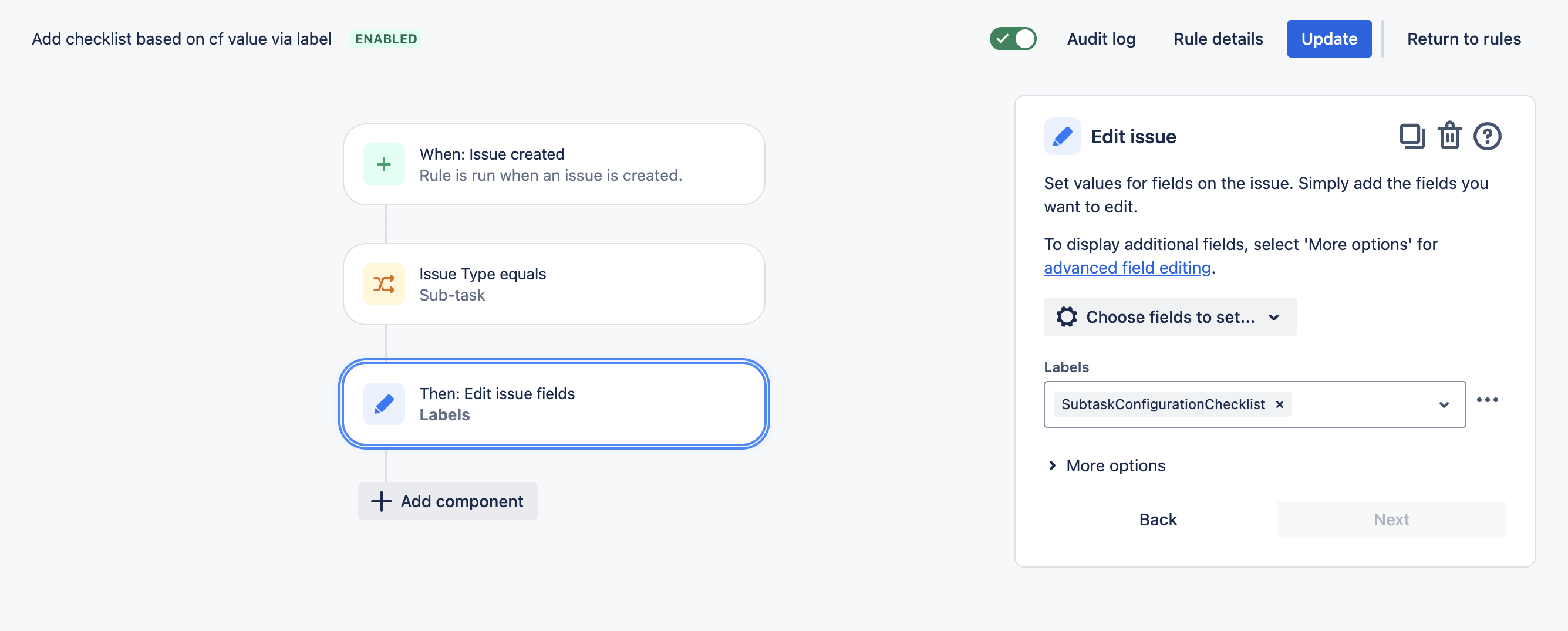Image resolution: width=1568 pixels, height=631 pixels.
Task: Open the Choose fields to set dropdown
Action: pyautogui.click(x=1169, y=317)
